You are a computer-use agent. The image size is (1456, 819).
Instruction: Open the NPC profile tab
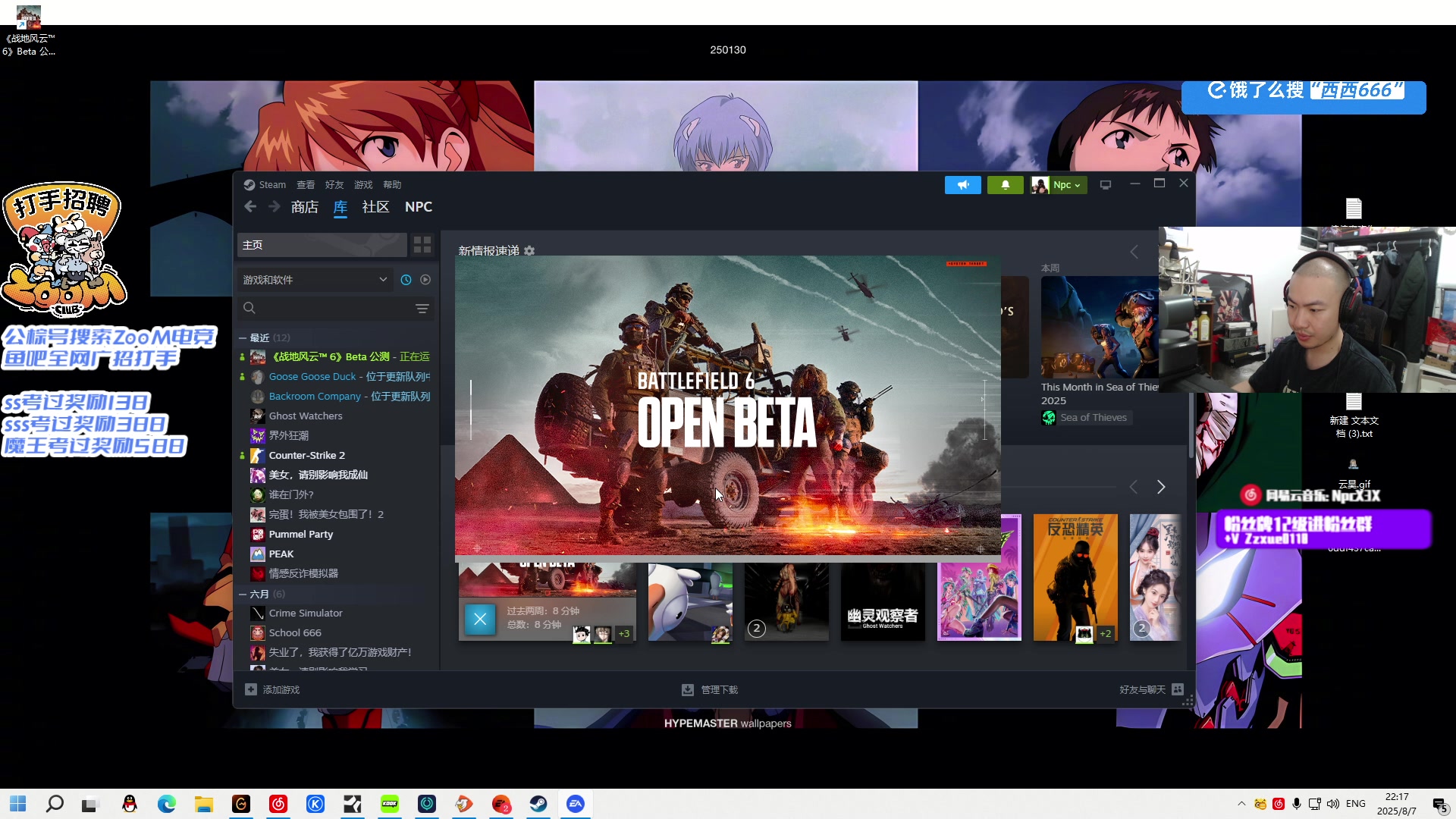(419, 207)
